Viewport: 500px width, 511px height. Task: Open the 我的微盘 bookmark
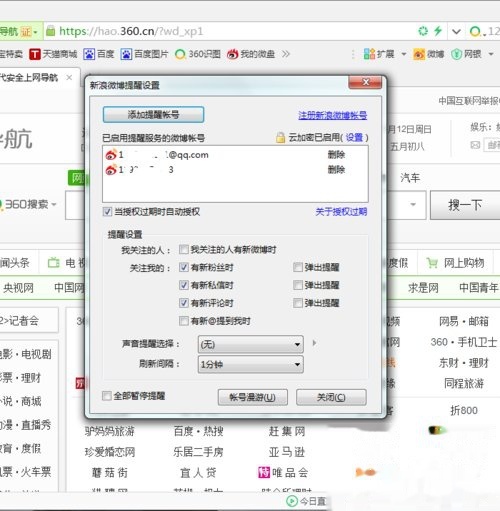click(251, 54)
